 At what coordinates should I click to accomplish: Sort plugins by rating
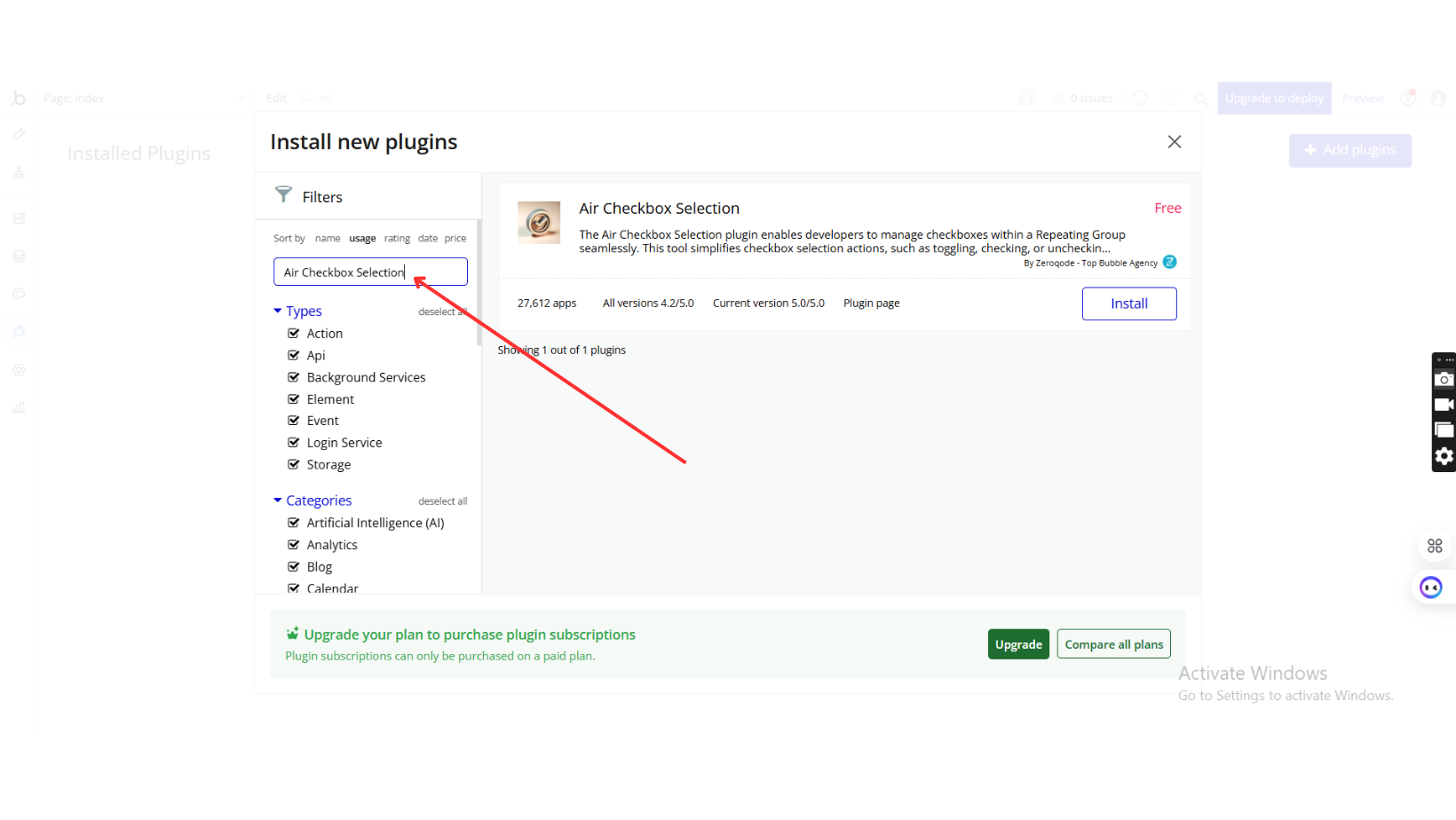point(397,238)
